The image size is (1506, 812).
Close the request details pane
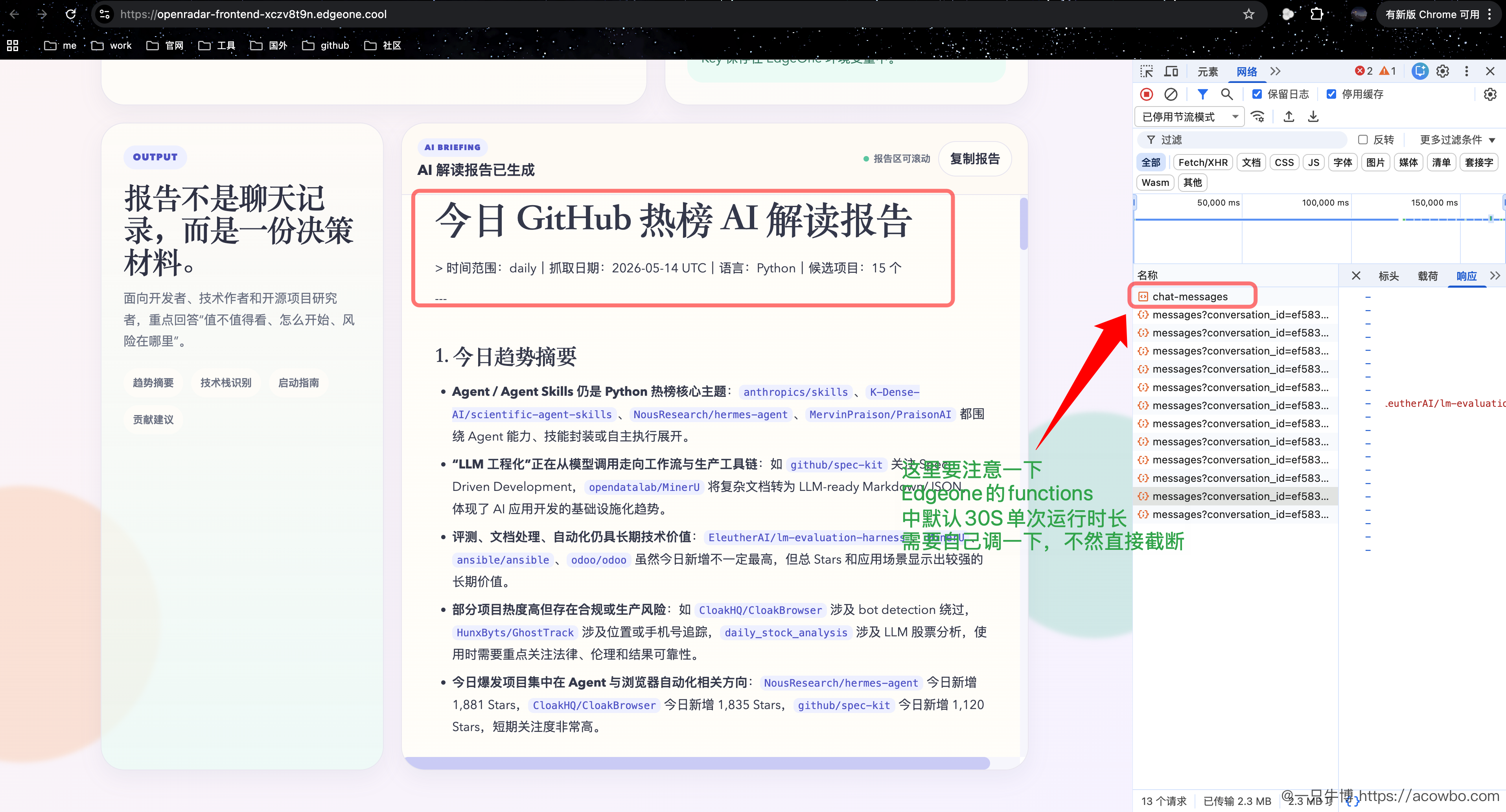[1356, 276]
